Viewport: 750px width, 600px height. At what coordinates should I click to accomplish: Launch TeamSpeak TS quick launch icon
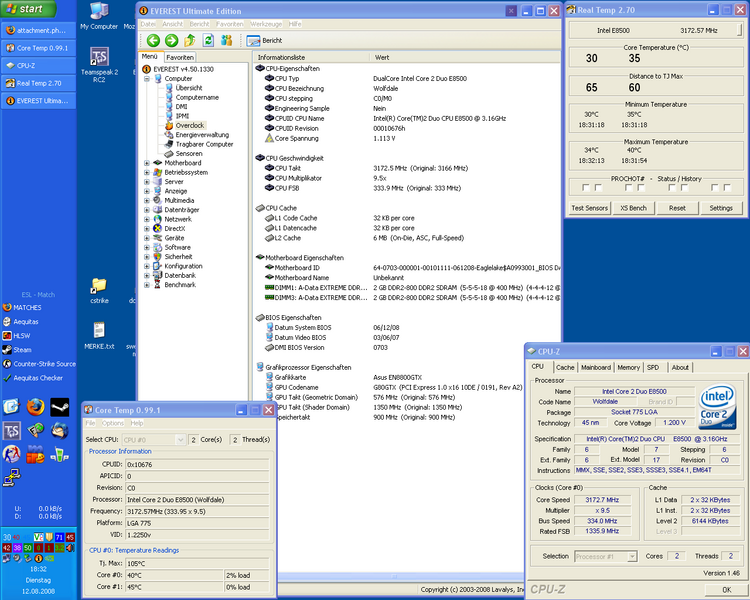pyautogui.click(x=11, y=431)
